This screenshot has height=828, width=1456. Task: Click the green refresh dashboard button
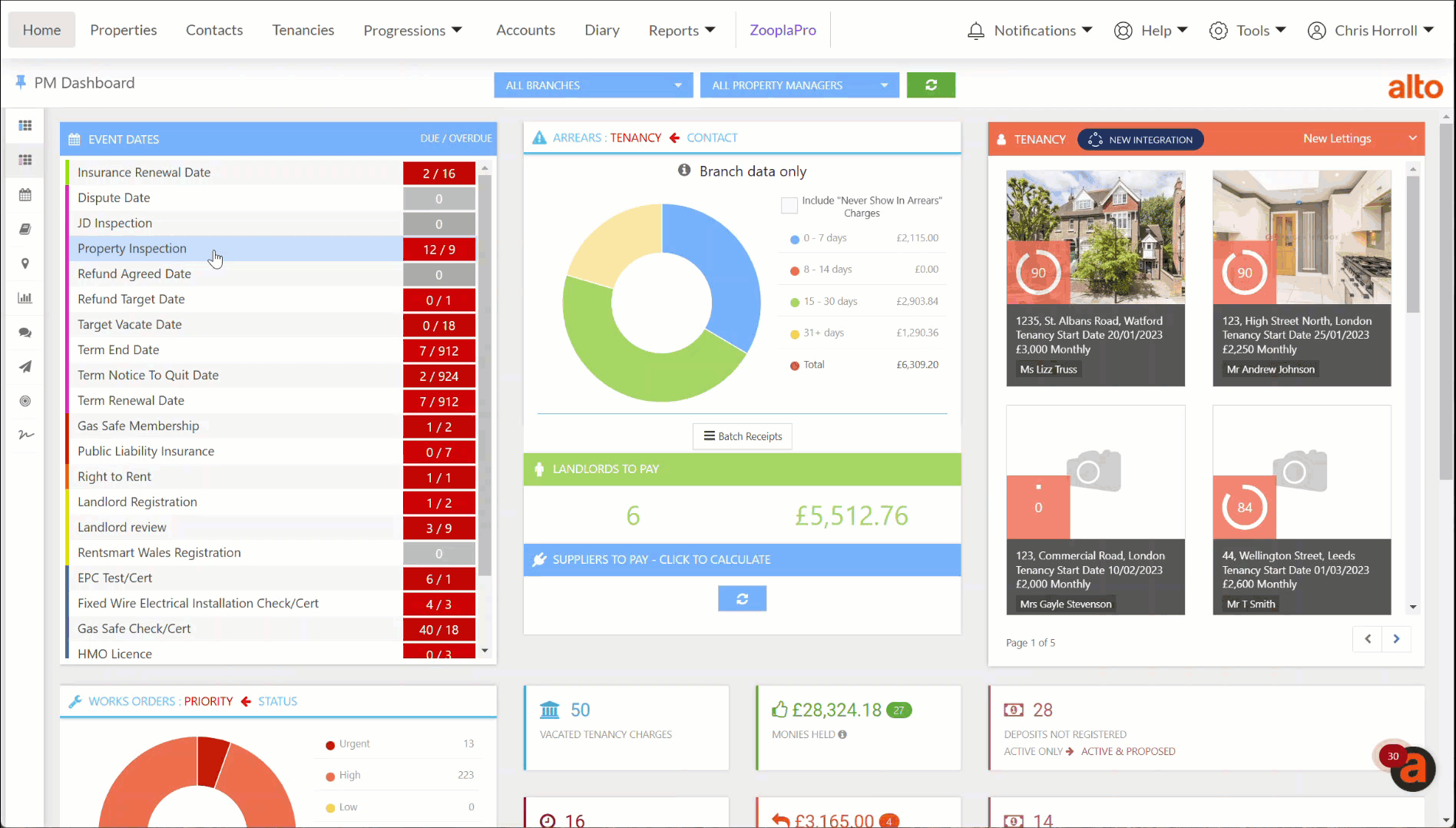click(931, 85)
